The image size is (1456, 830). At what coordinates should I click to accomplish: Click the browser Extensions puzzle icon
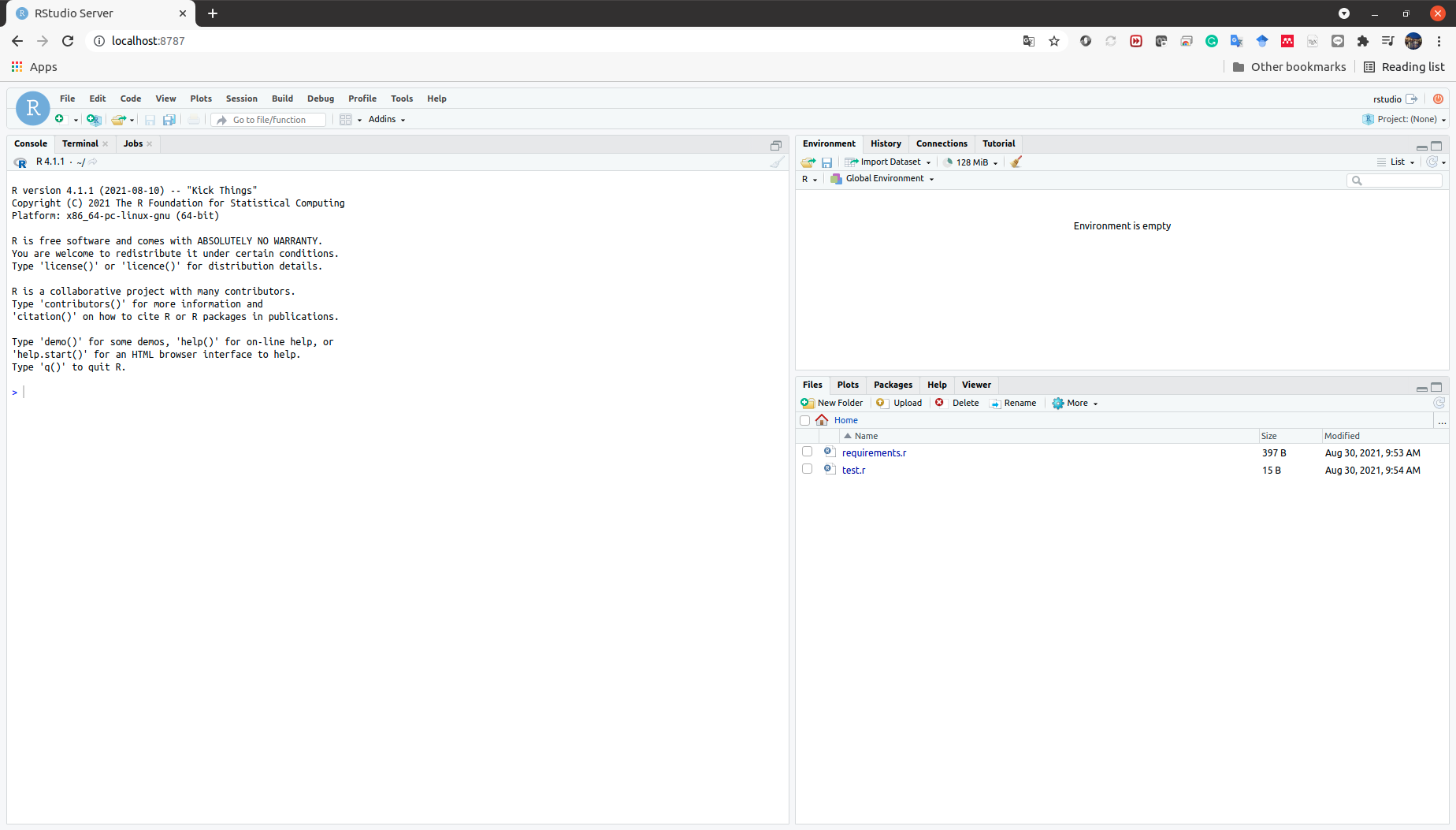pos(1362,41)
